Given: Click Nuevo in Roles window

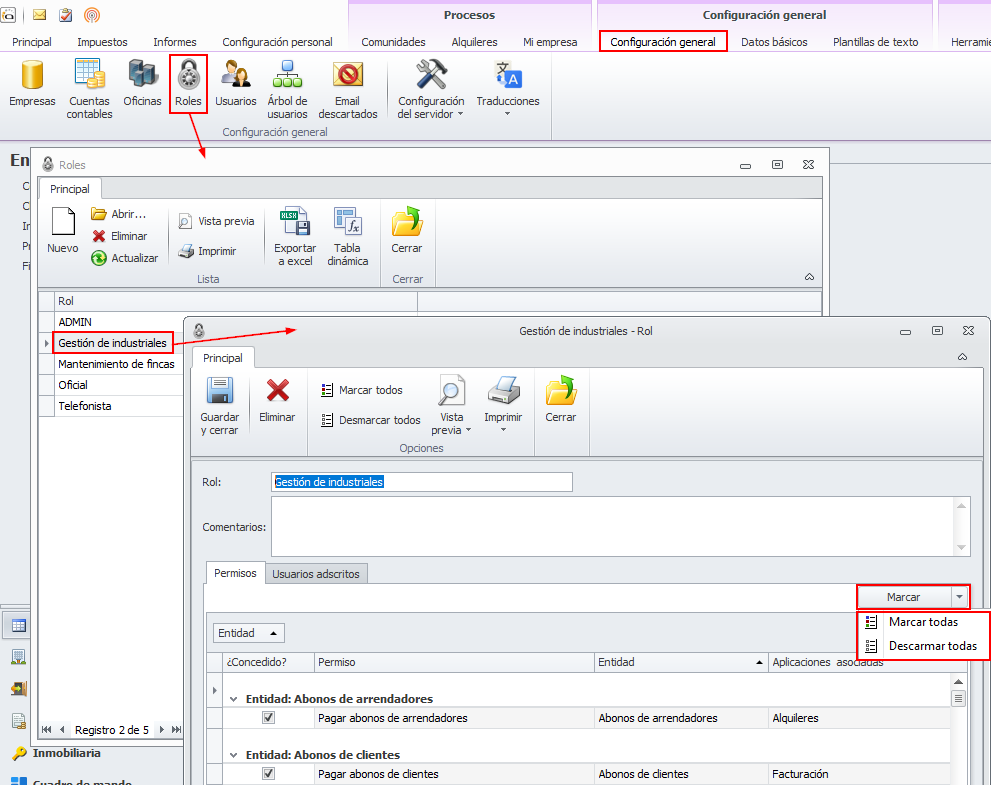Looking at the screenshot, I should point(63,231).
